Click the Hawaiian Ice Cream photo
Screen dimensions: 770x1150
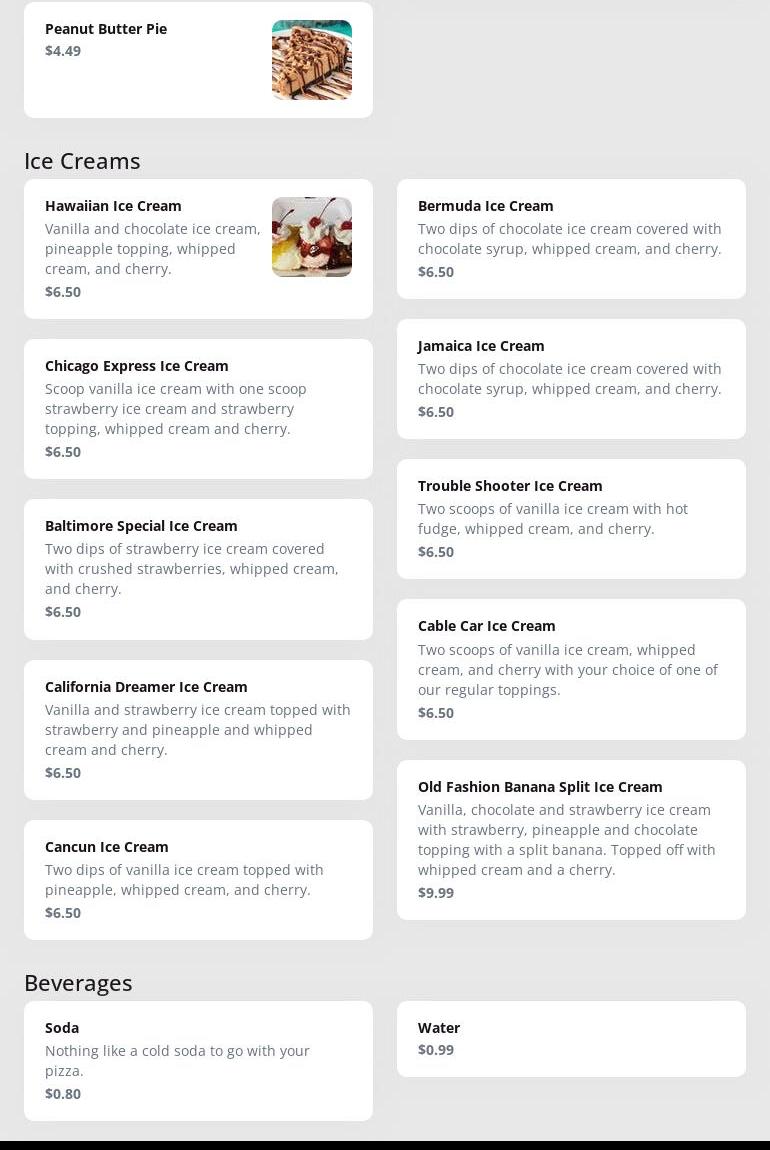(311, 237)
